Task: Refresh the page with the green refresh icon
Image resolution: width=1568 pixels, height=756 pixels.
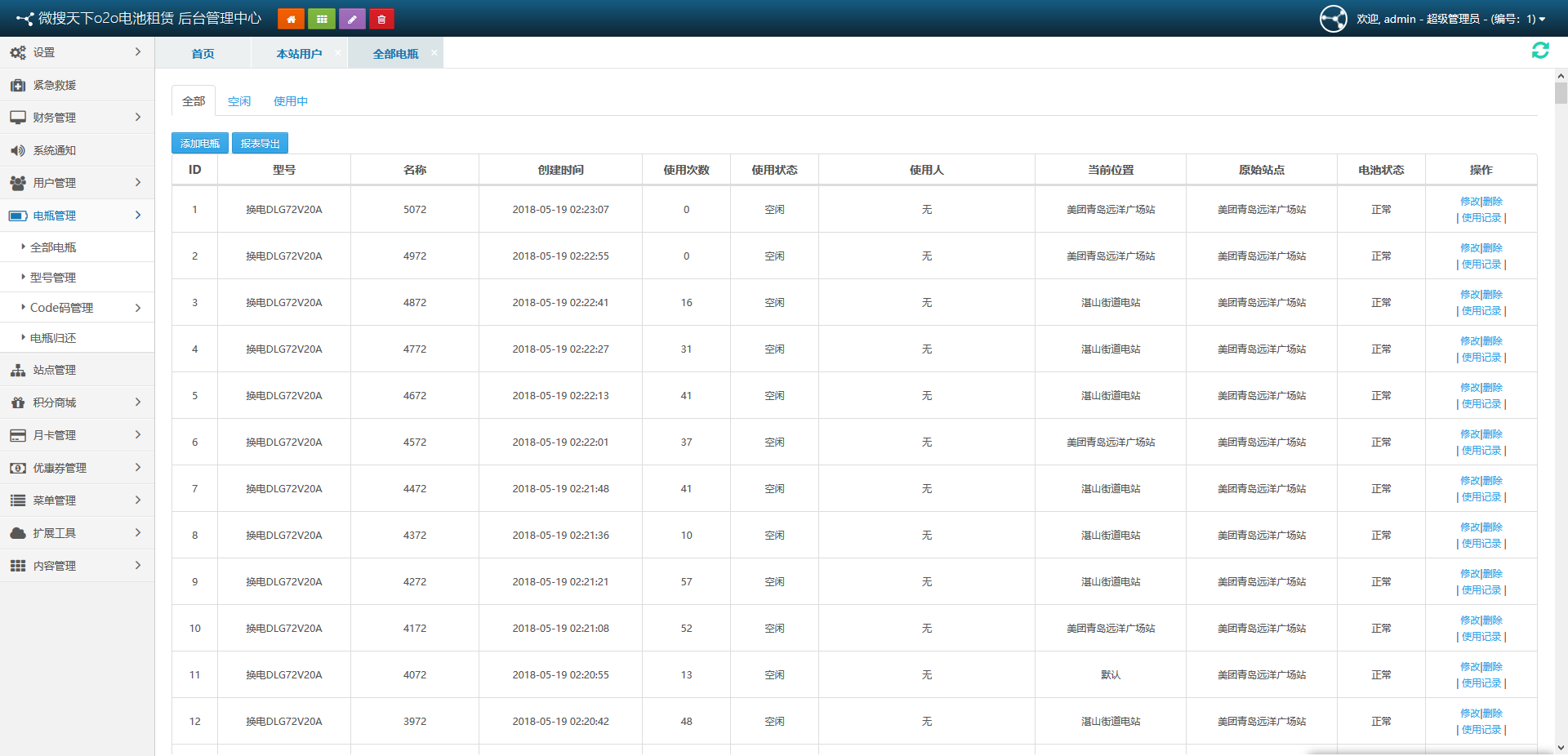Action: coord(1540,51)
